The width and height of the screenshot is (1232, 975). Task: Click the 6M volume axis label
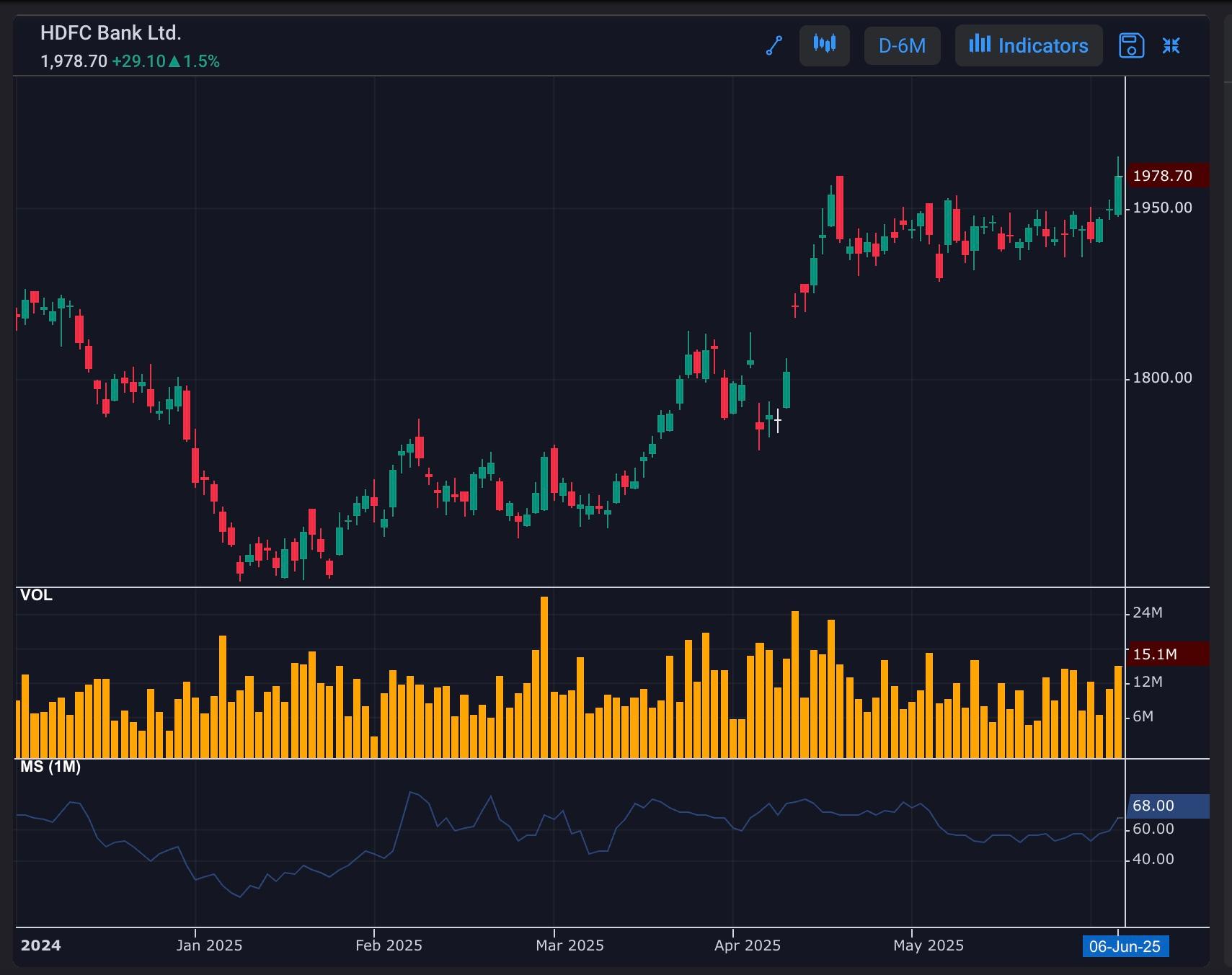coord(1143,716)
